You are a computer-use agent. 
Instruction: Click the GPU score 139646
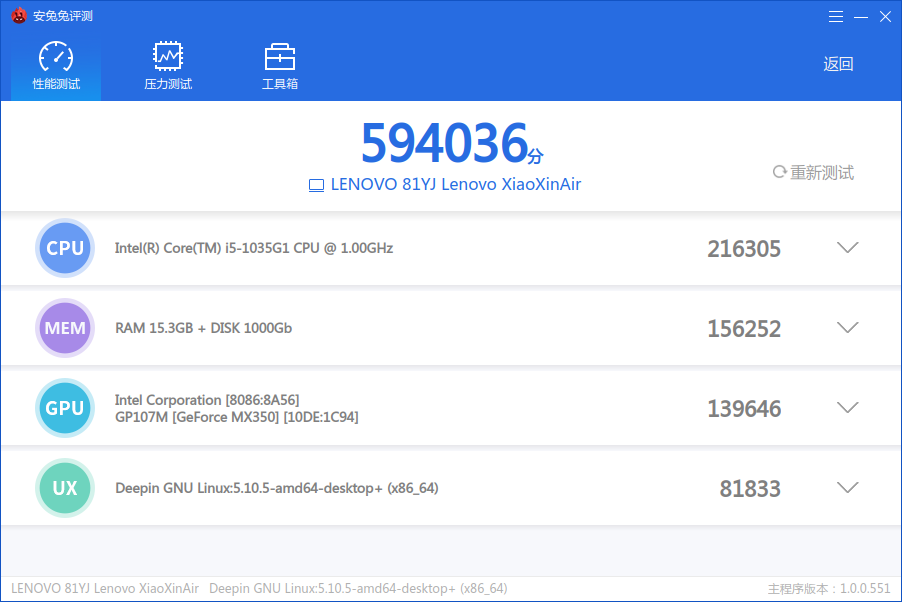click(744, 409)
